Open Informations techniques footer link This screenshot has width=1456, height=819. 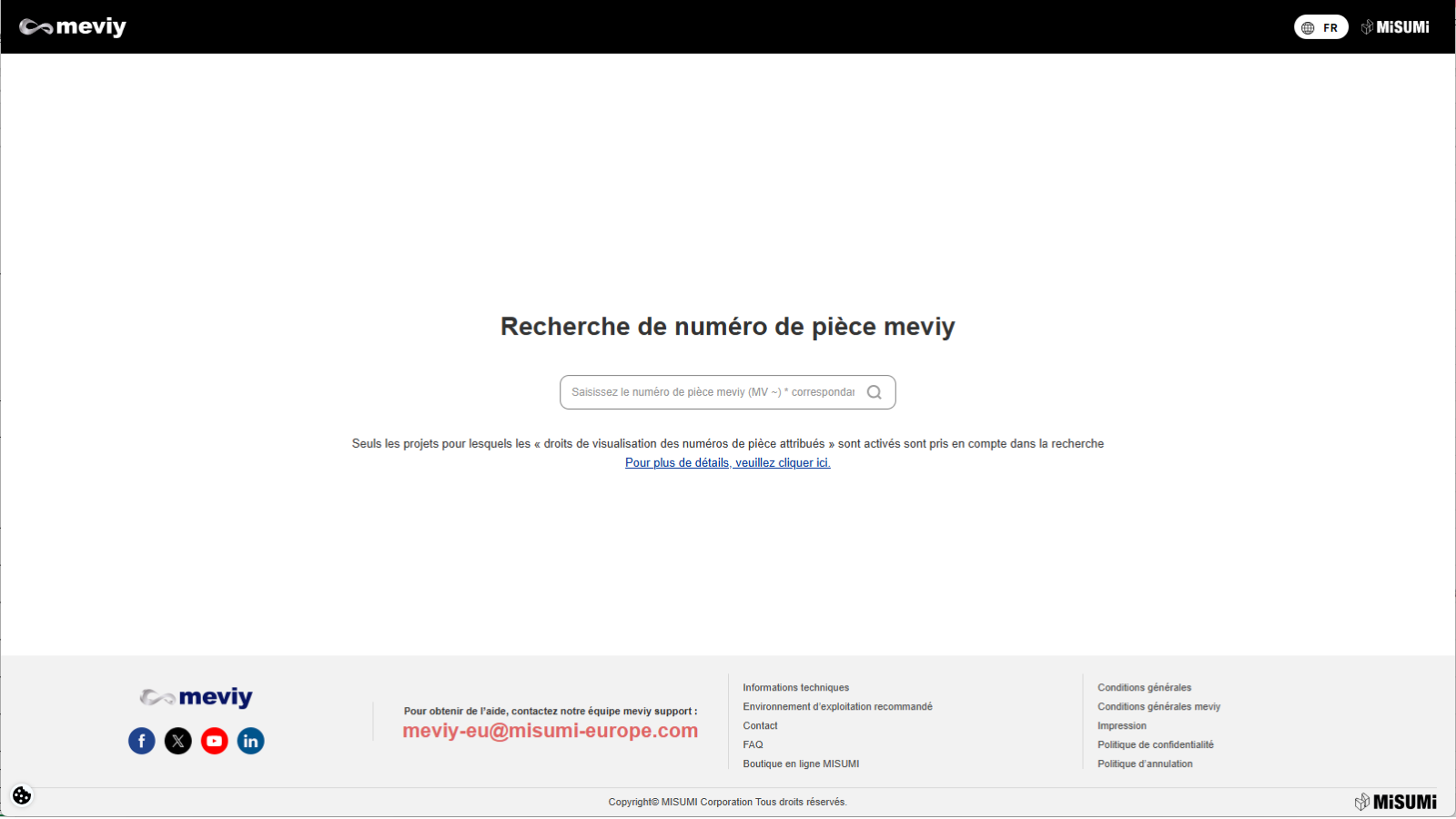click(795, 688)
